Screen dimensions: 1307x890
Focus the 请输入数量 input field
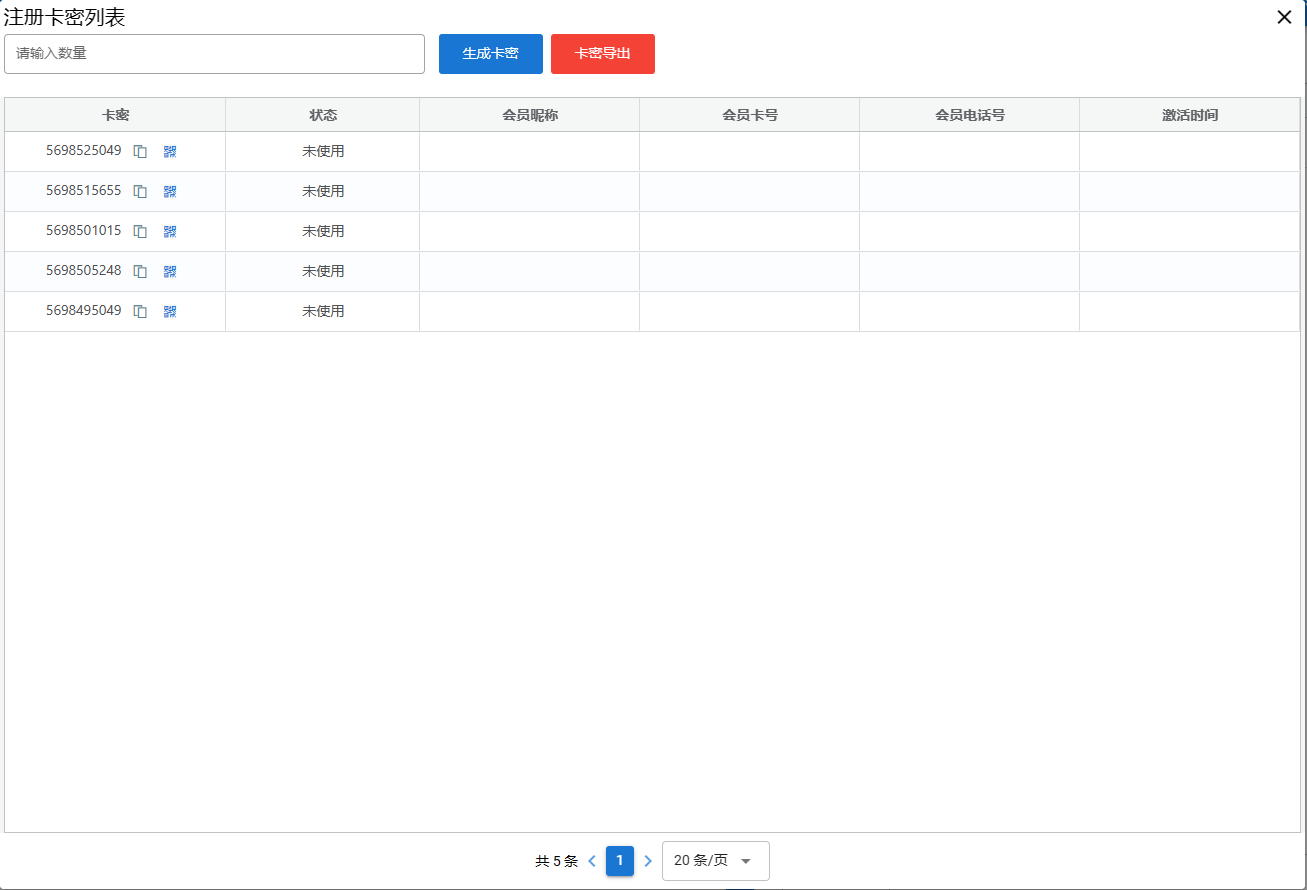(215, 54)
